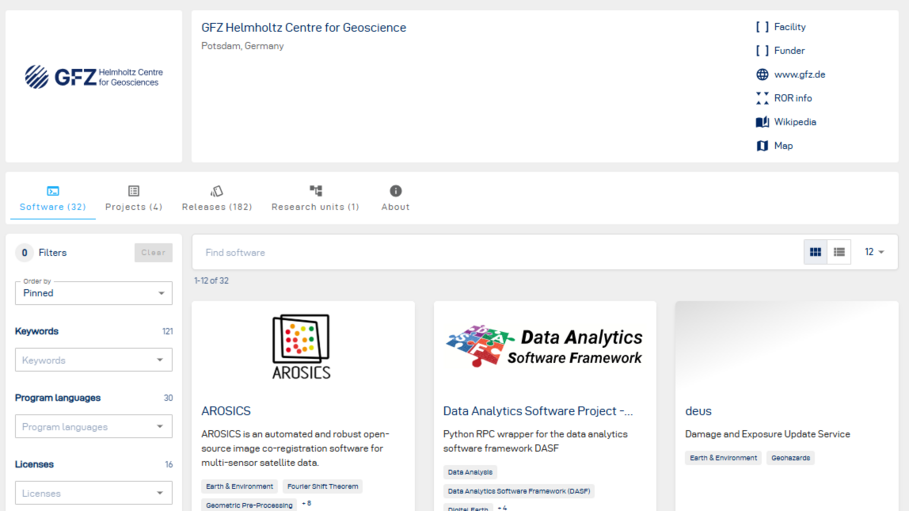Click the 0 Filters count badge
This screenshot has width=909, height=511.
[24, 252]
